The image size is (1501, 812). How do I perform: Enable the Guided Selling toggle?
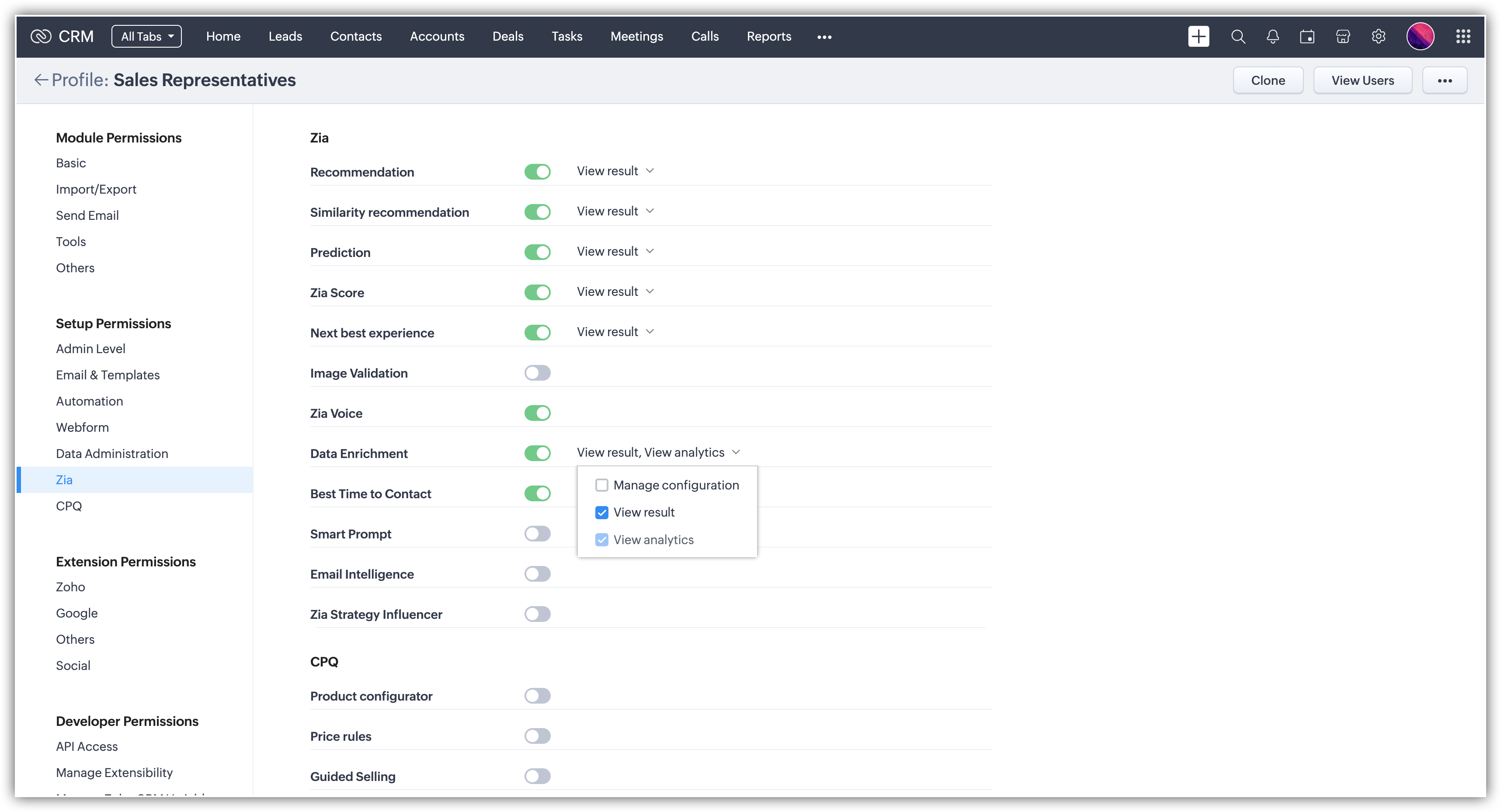point(537,776)
